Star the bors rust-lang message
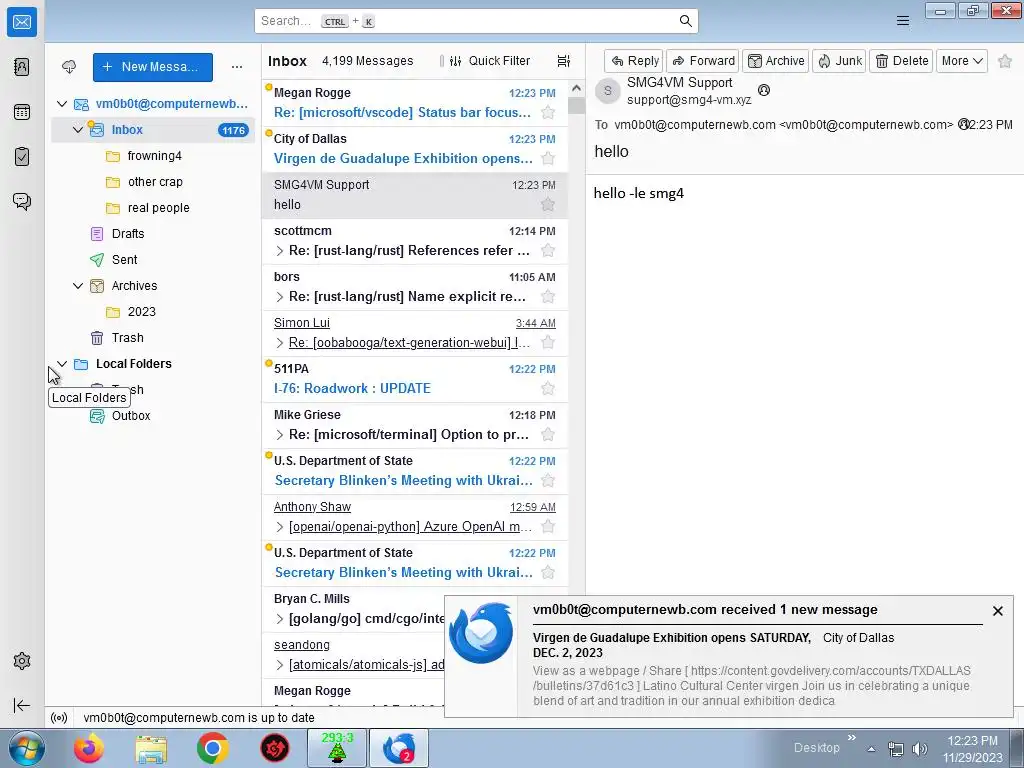 pos(548,296)
